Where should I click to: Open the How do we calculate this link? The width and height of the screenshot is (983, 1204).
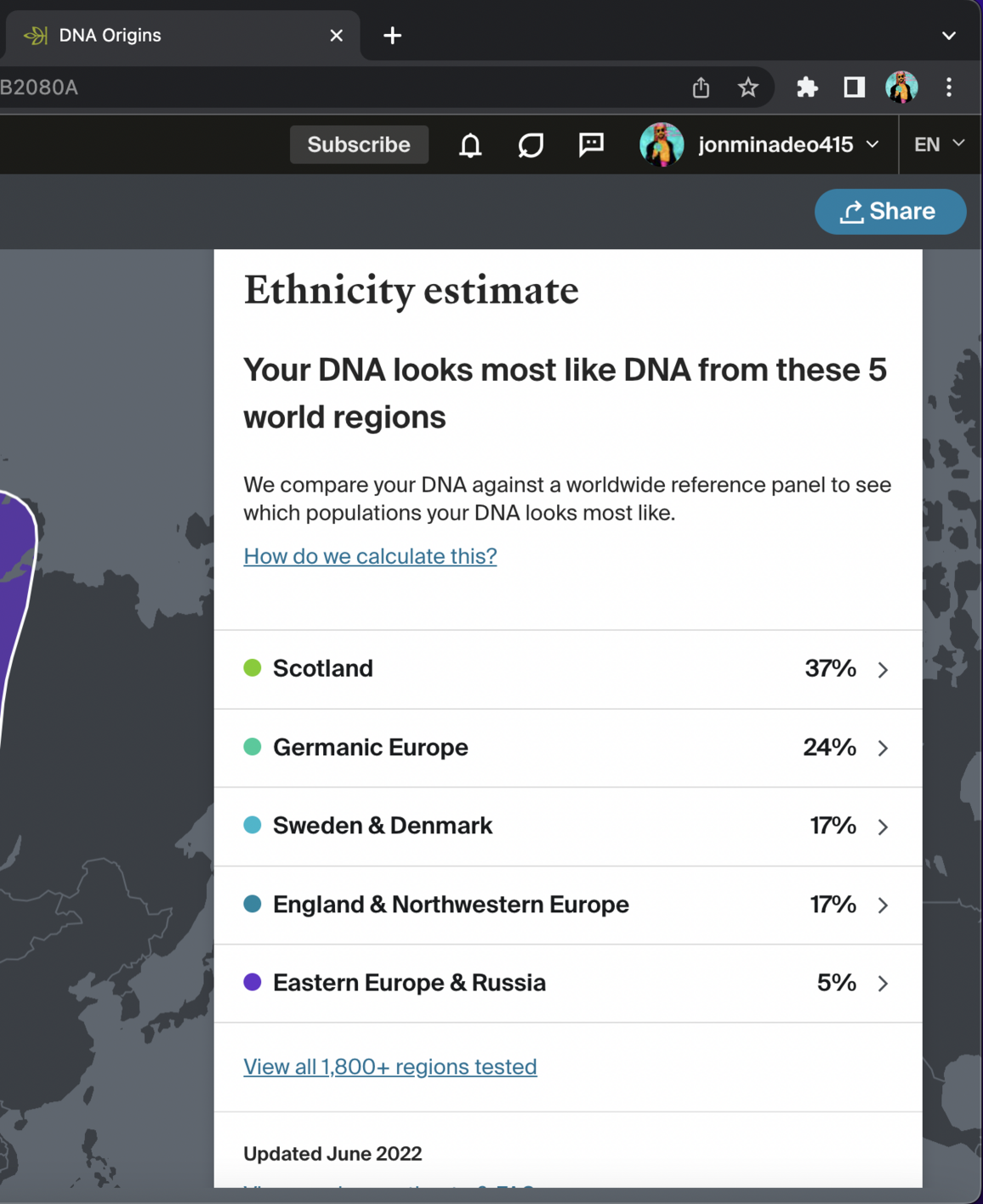pyautogui.click(x=370, y=556)
